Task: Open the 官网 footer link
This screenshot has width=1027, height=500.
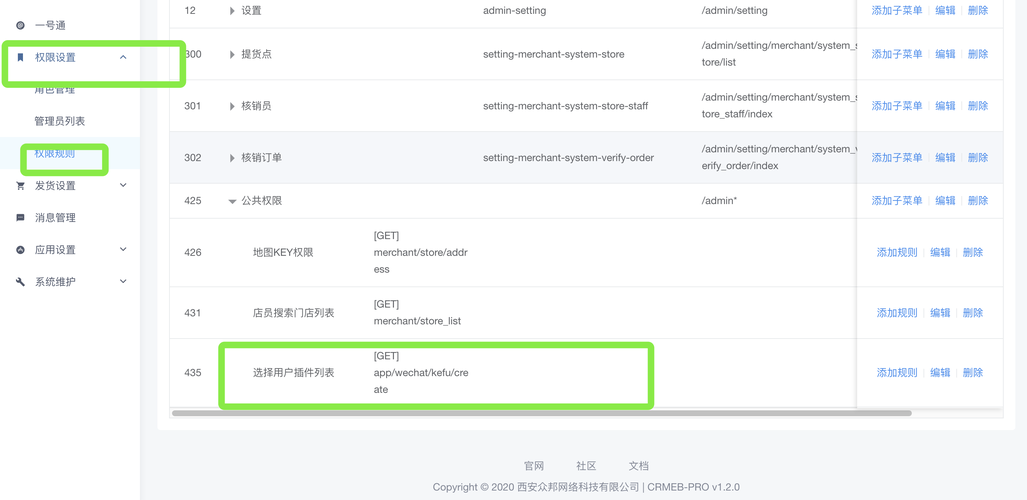Action: click(534, 466)
